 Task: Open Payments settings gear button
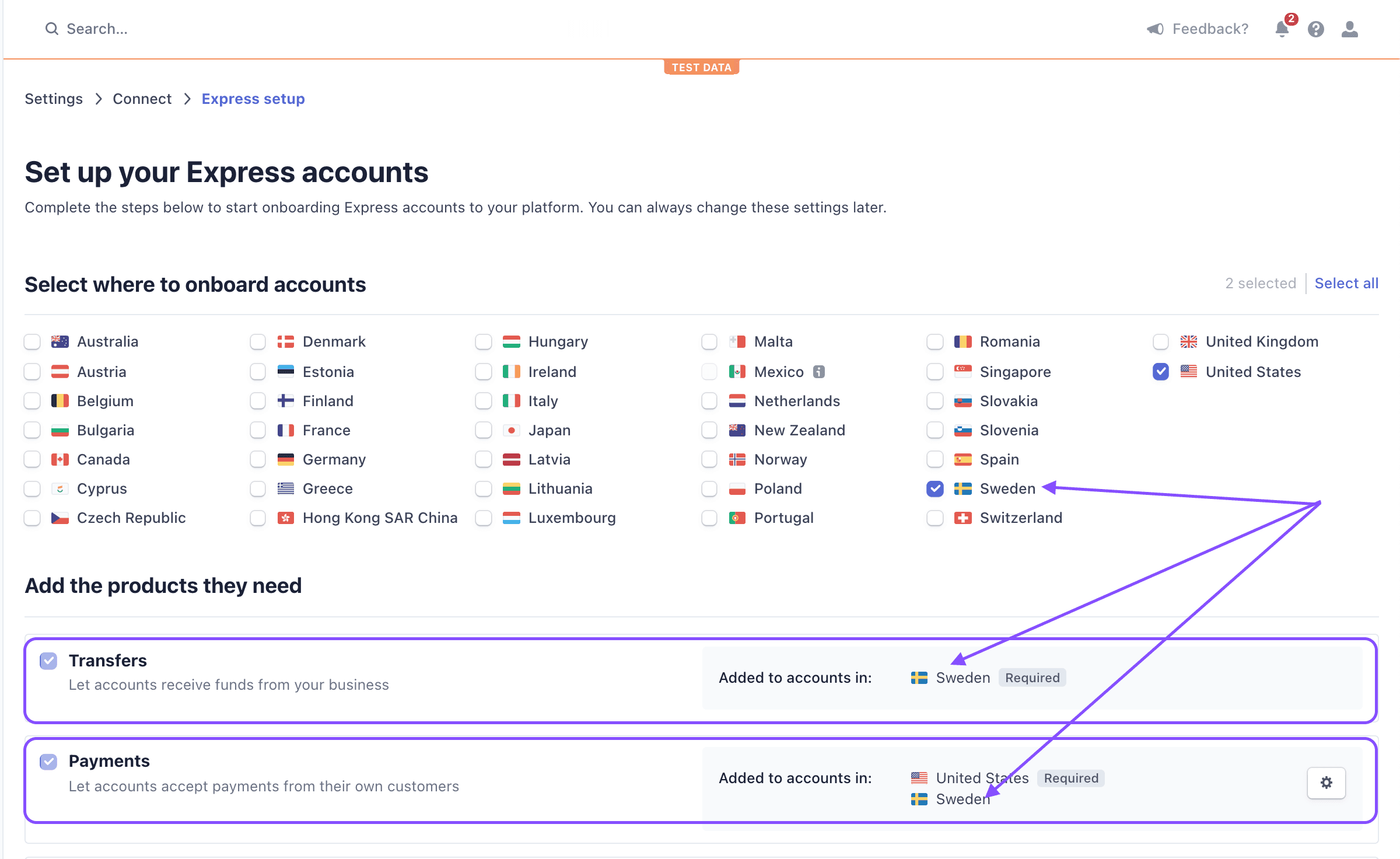tap(1326, 783)
